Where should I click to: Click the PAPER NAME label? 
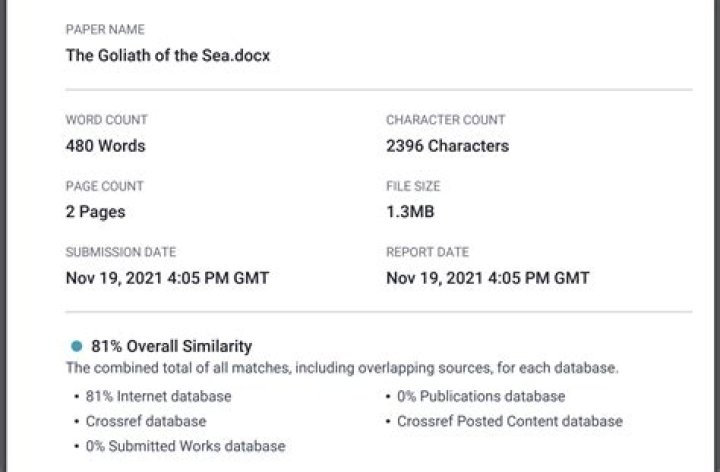pos(103,30)
